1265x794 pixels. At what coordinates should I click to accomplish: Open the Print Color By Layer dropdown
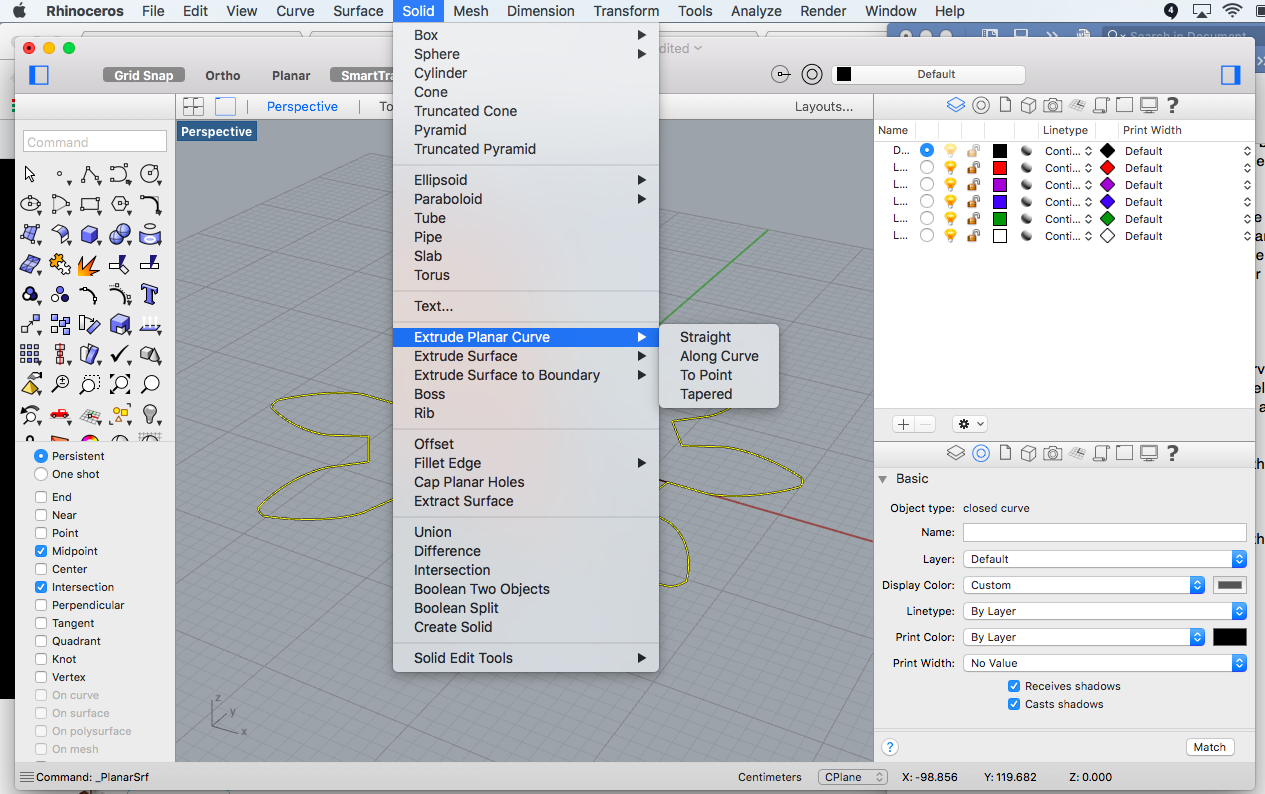pos(1084,637)
